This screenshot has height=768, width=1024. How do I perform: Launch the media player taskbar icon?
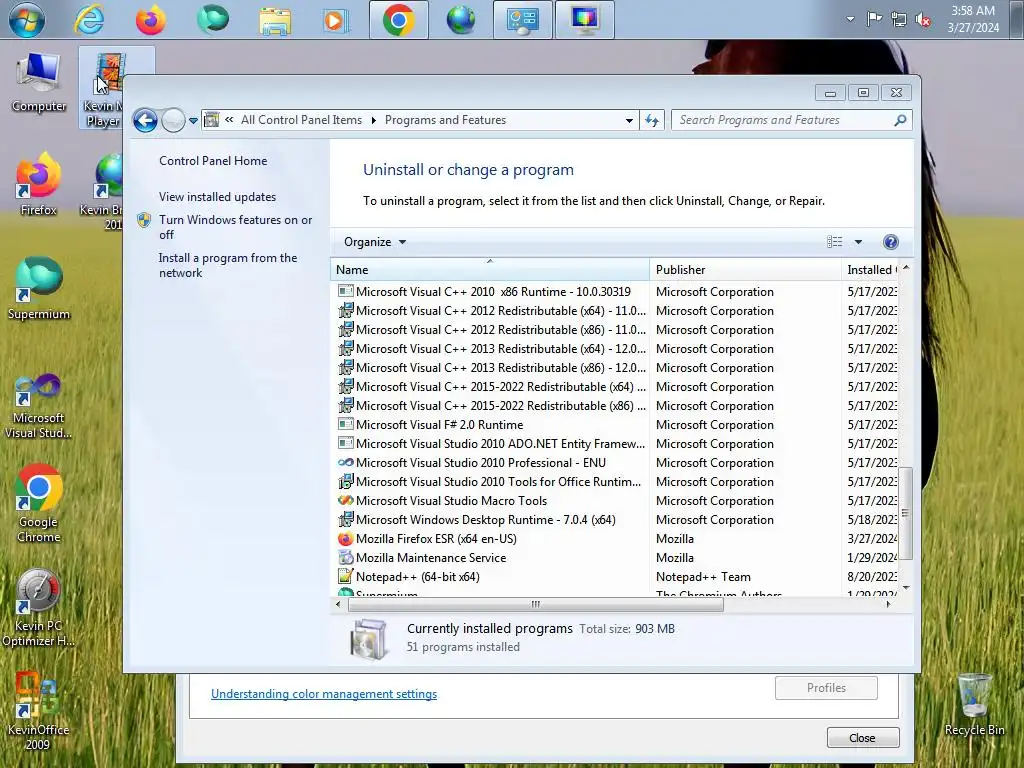pos(336,20)
